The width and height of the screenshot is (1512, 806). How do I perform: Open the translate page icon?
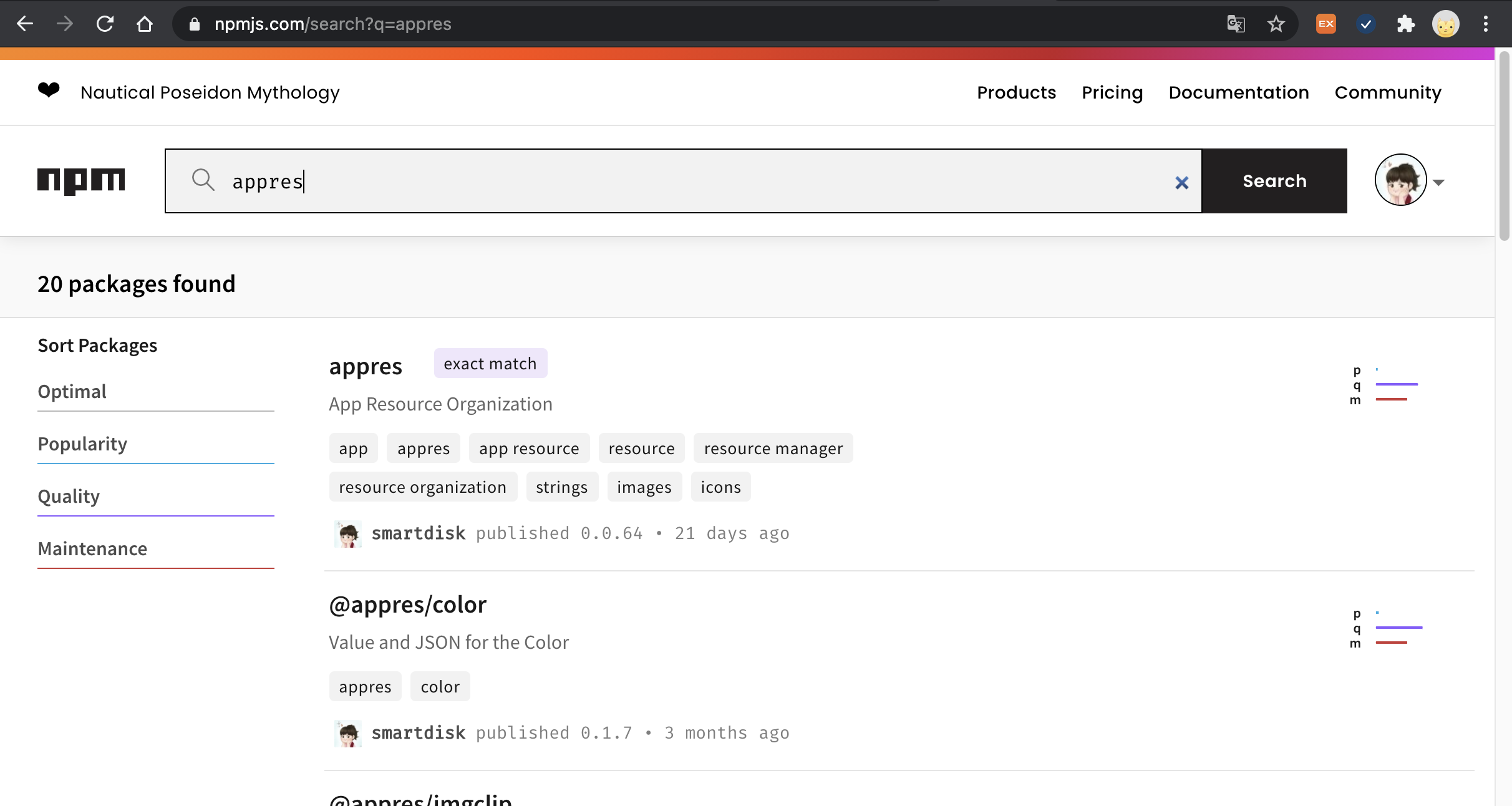(1236, 24)
